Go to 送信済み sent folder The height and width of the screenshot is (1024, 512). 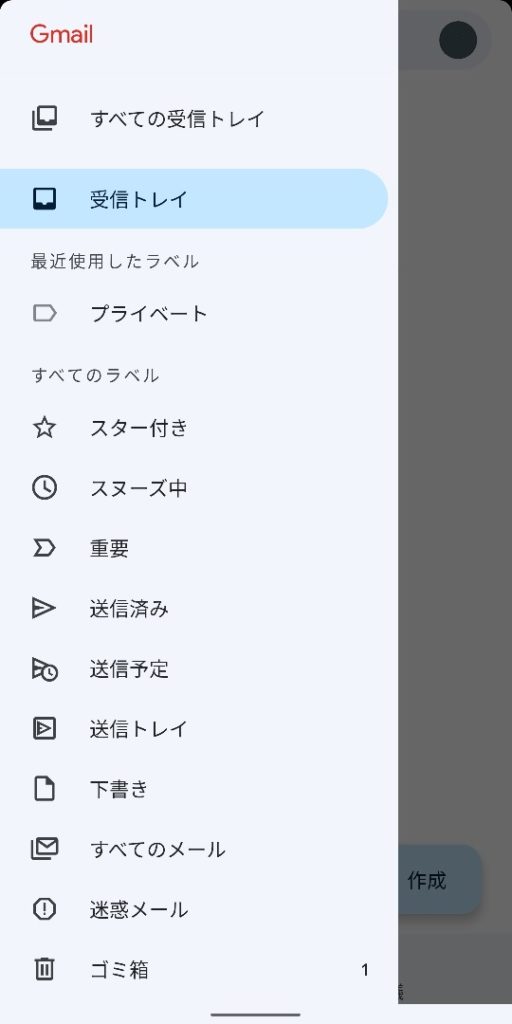194,609
